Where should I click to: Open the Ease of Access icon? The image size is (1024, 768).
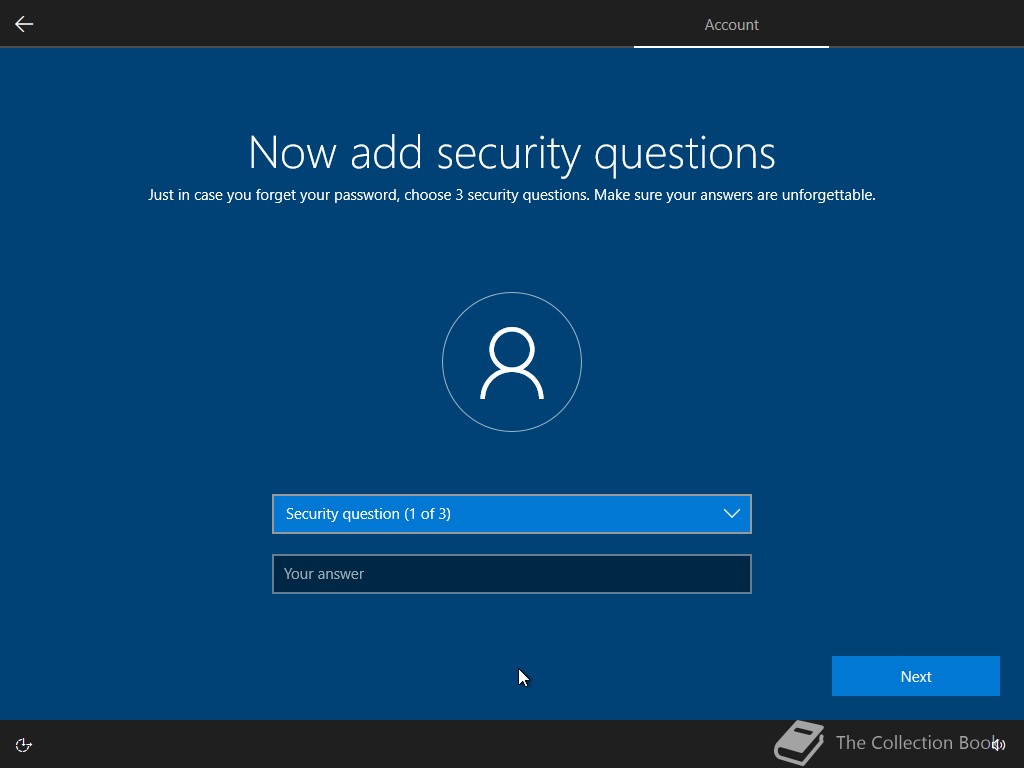[24, 745]
